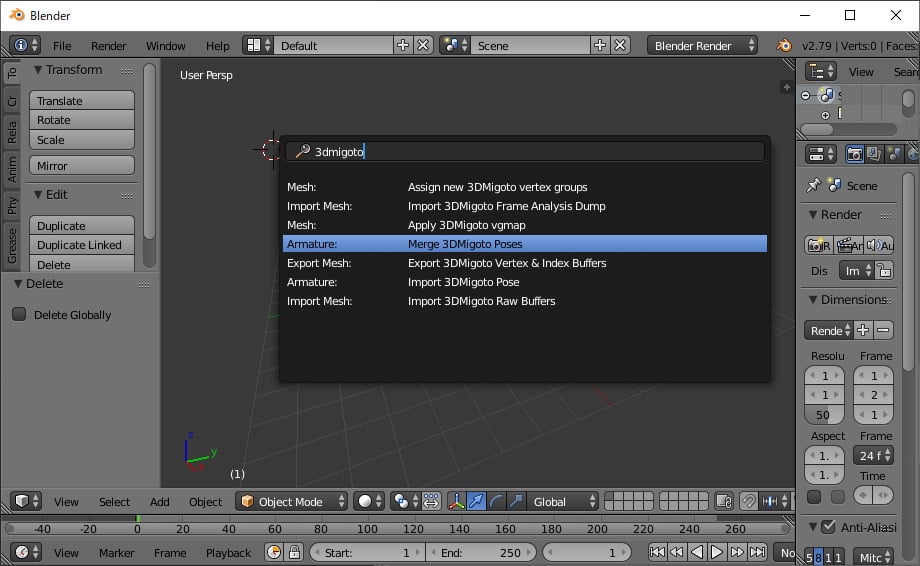Click the 3dmigoto search field
Image resolution: width=920 pixels, height=566 pixels.
tap(525, 151)
